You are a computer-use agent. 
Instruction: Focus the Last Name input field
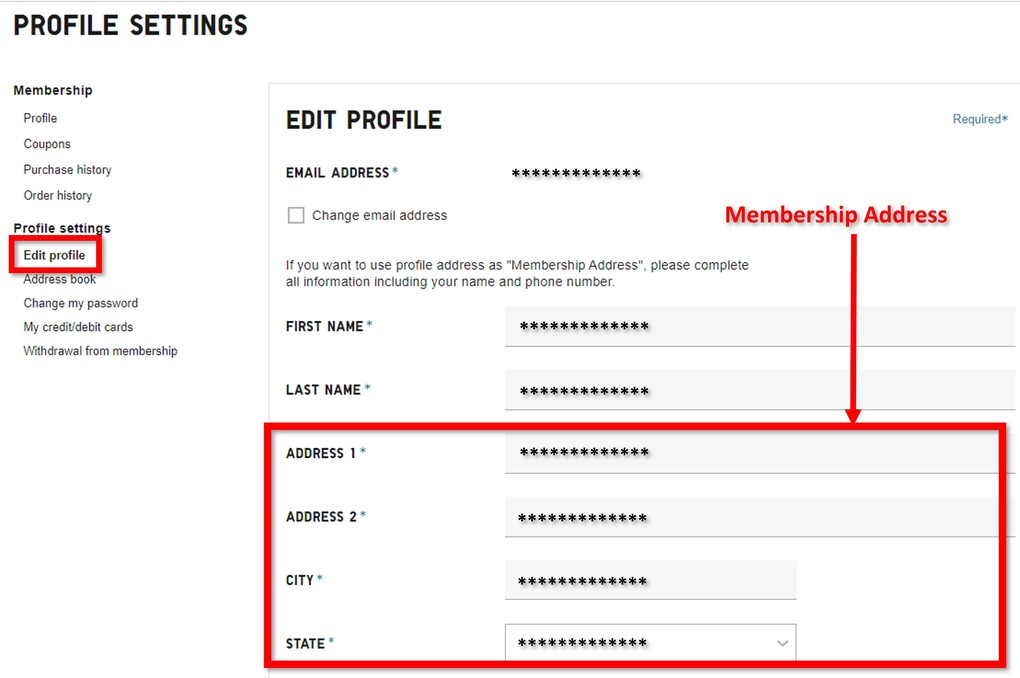758,390
